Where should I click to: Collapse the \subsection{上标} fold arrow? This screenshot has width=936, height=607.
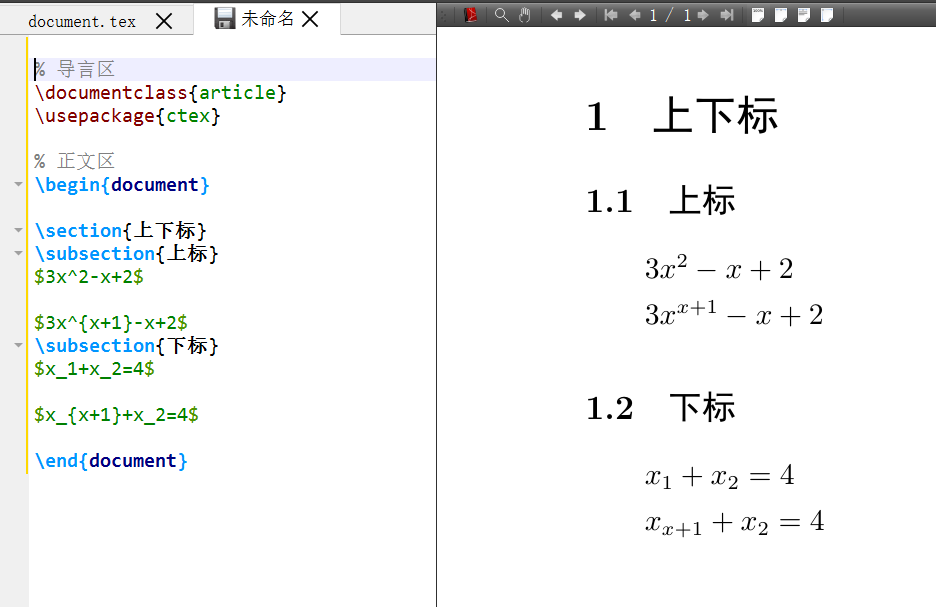click(19, 253)
